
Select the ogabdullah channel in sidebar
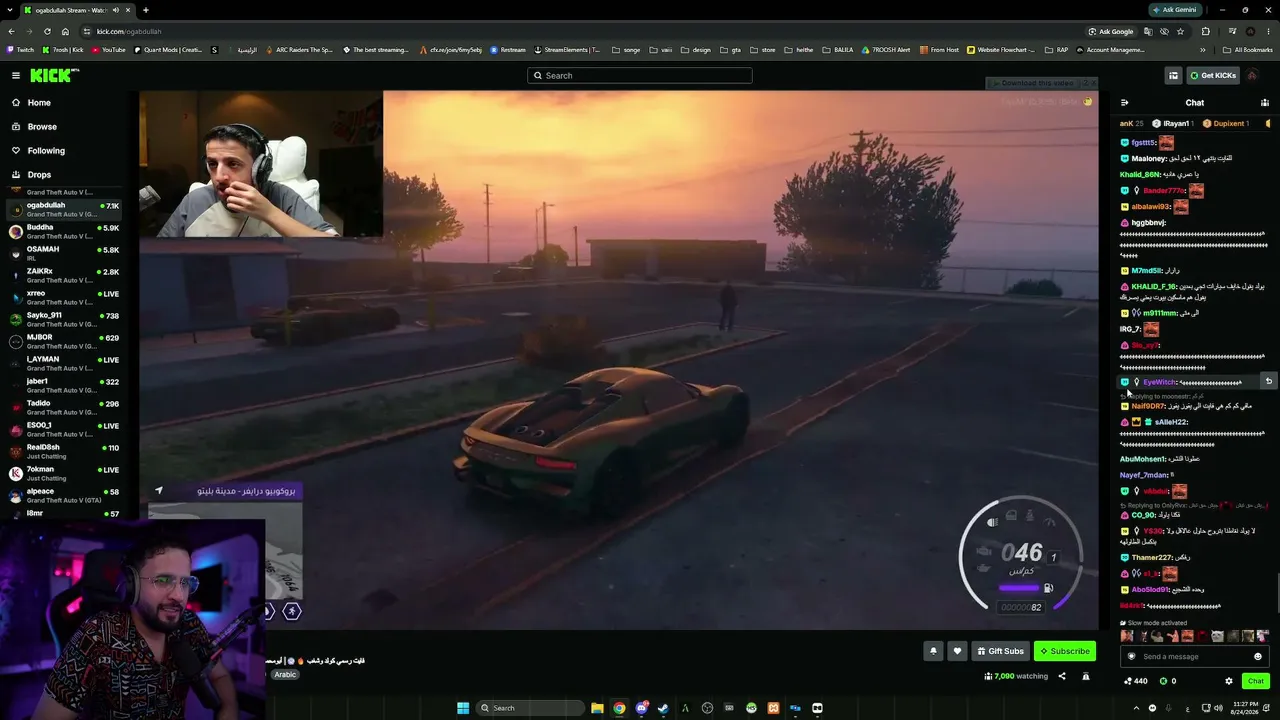point(64,209)
